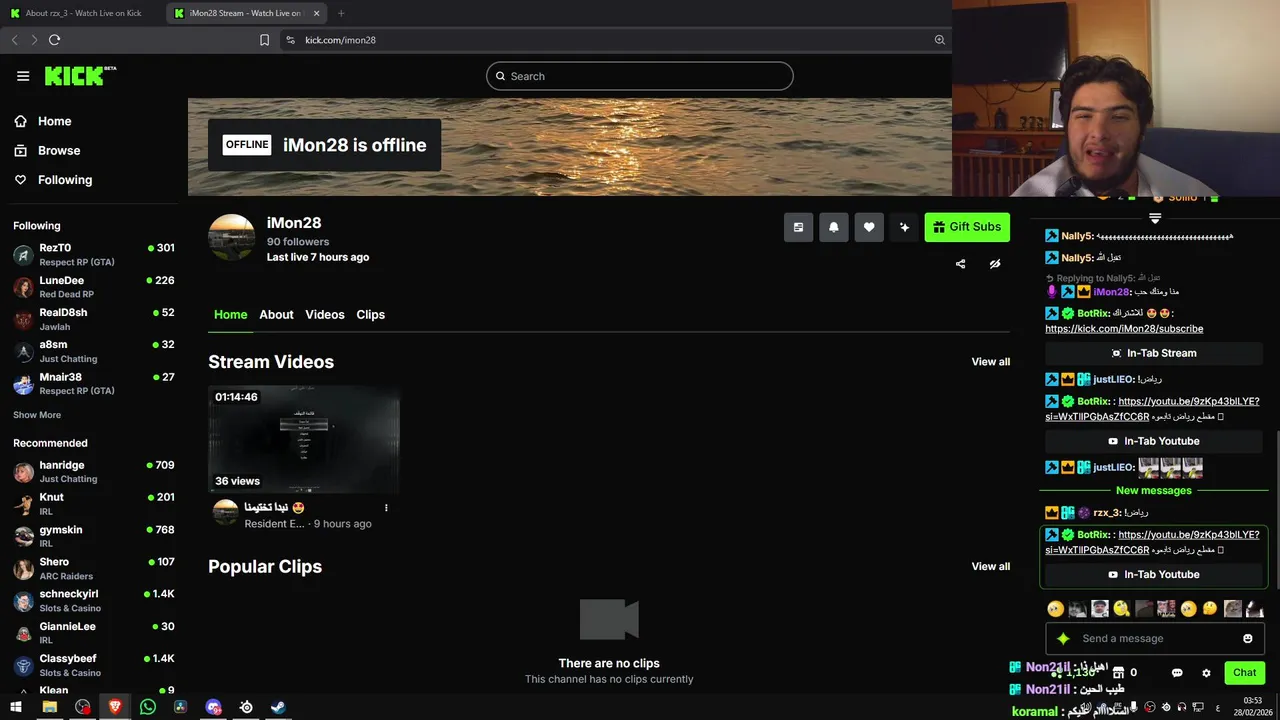The height and width of the screenshot is (720, 1280).
Task: Reload the page in browser
Action: (54, 40)
